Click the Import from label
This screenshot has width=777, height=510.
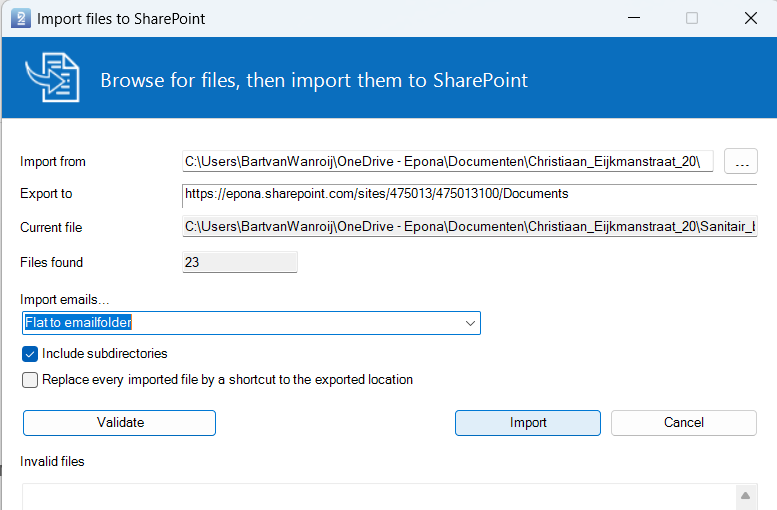pyautogui.click(x=53, y=162)
